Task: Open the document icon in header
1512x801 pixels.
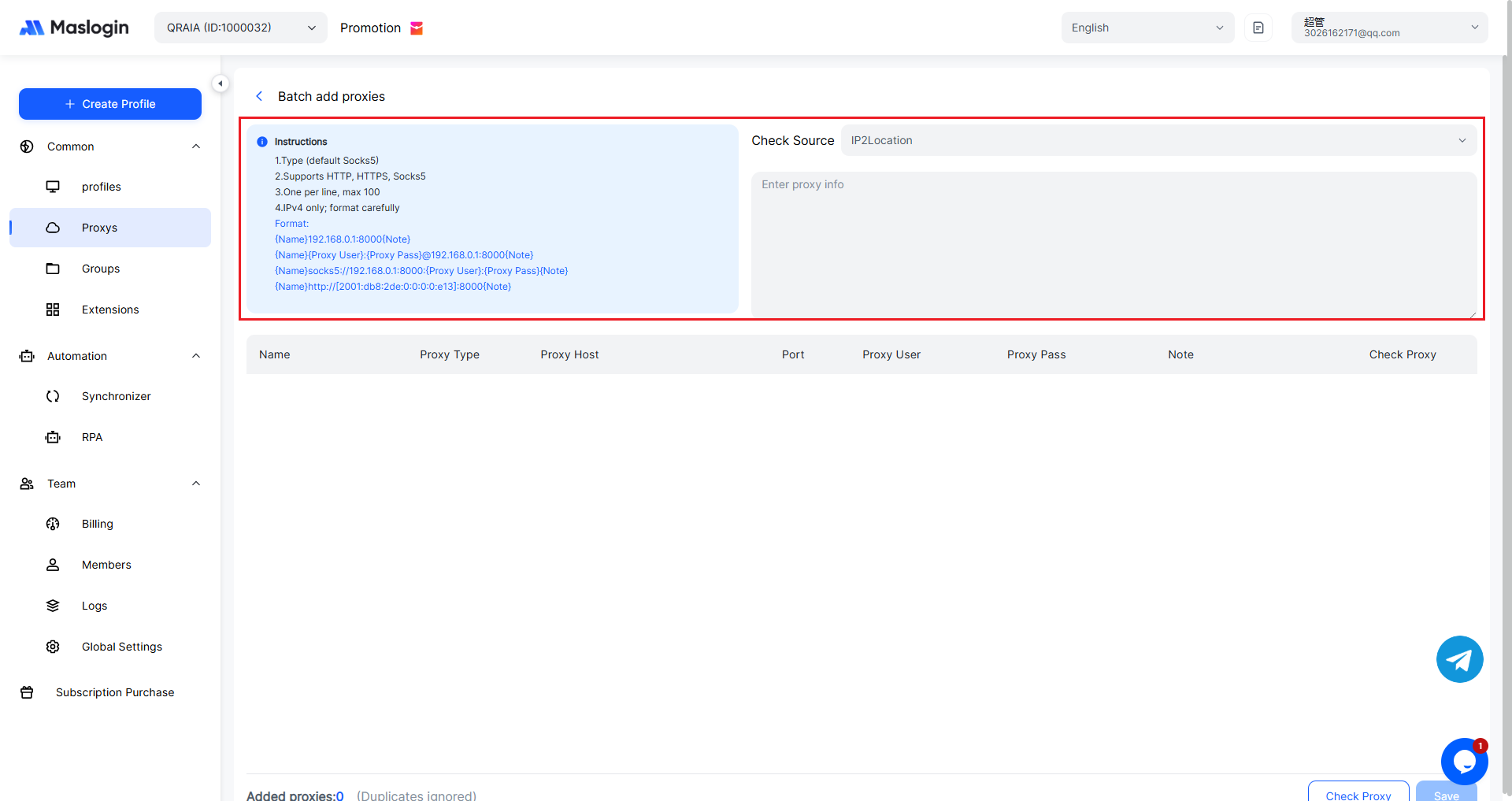Action: click(1258, 28)
